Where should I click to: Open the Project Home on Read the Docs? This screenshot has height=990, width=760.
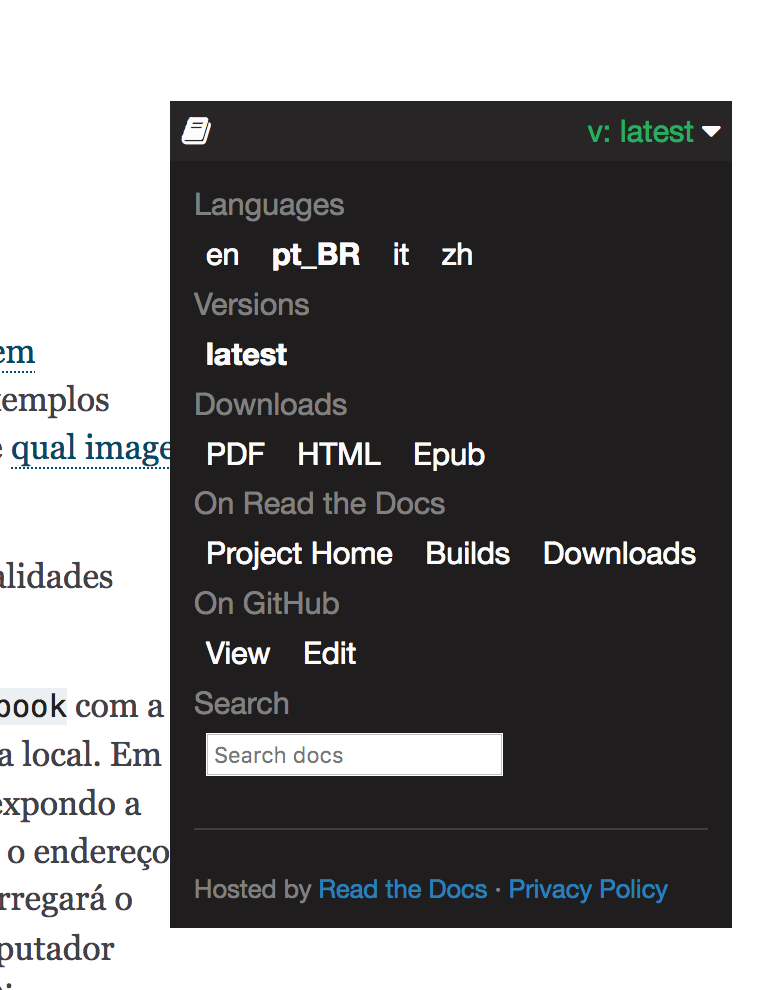click(x=298, y=553)
